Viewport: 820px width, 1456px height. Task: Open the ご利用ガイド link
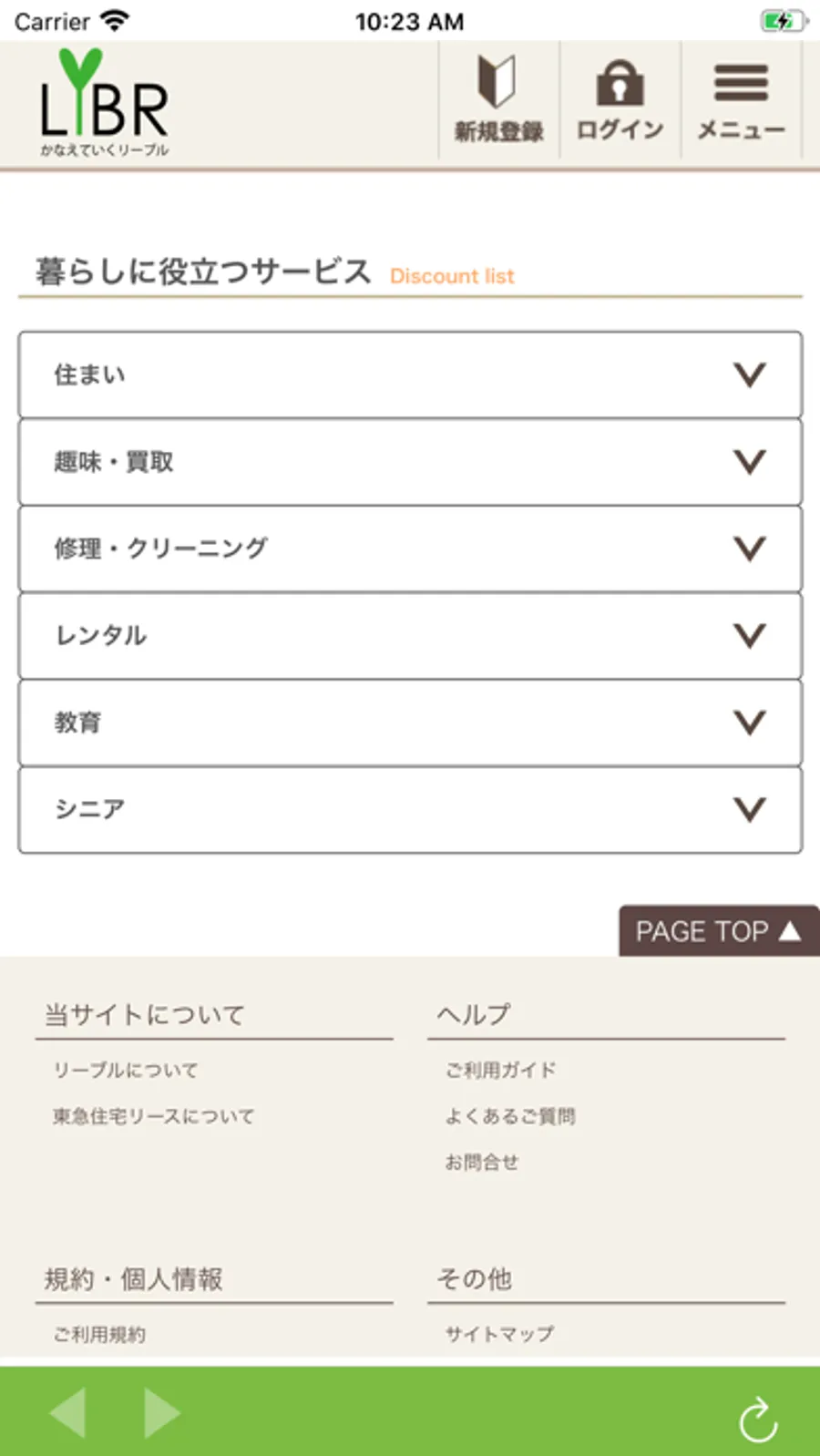[500, 1070]
